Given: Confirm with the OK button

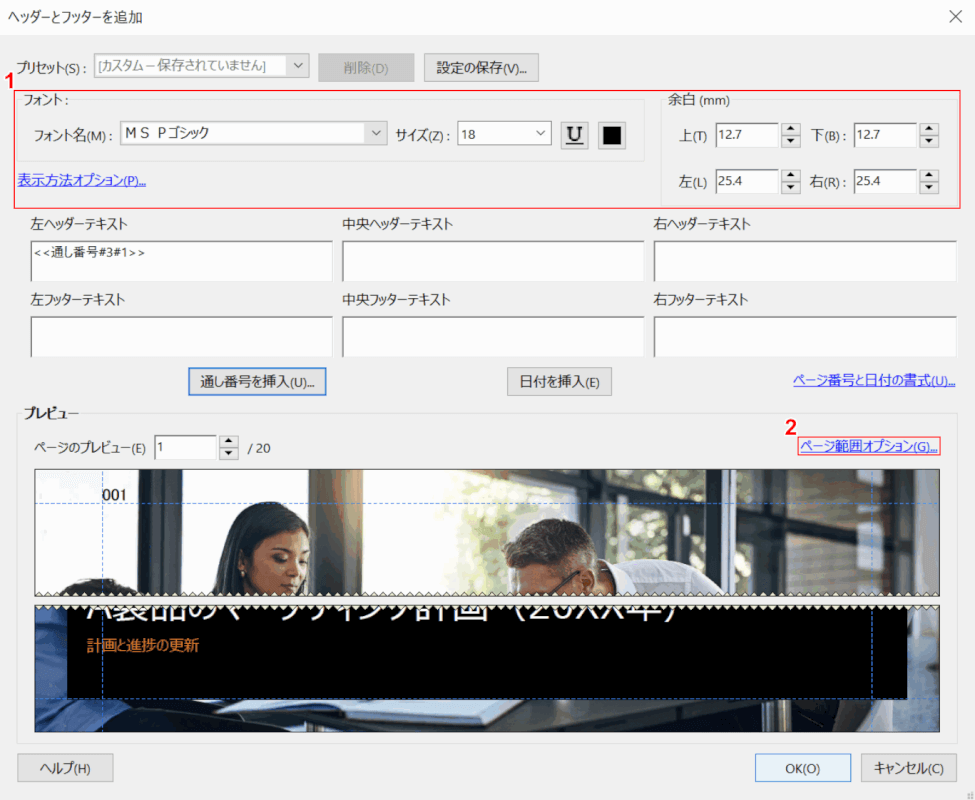Looking at the screenshot, I should pos(803,768).
